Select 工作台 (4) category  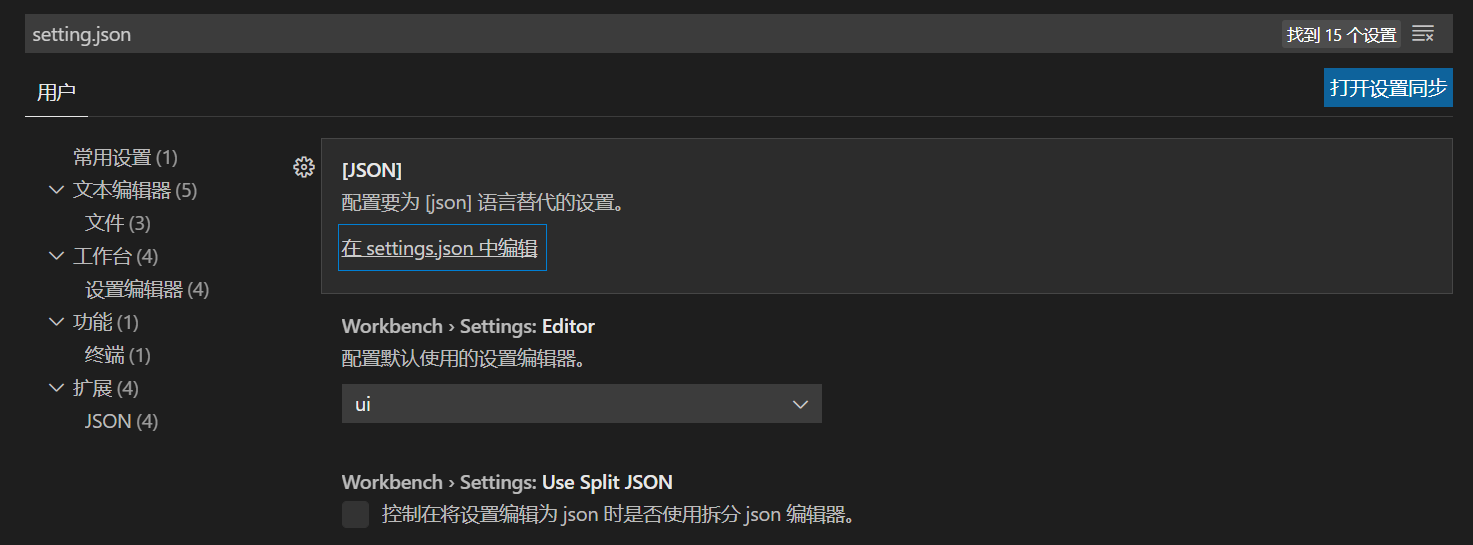pos(115,256)
